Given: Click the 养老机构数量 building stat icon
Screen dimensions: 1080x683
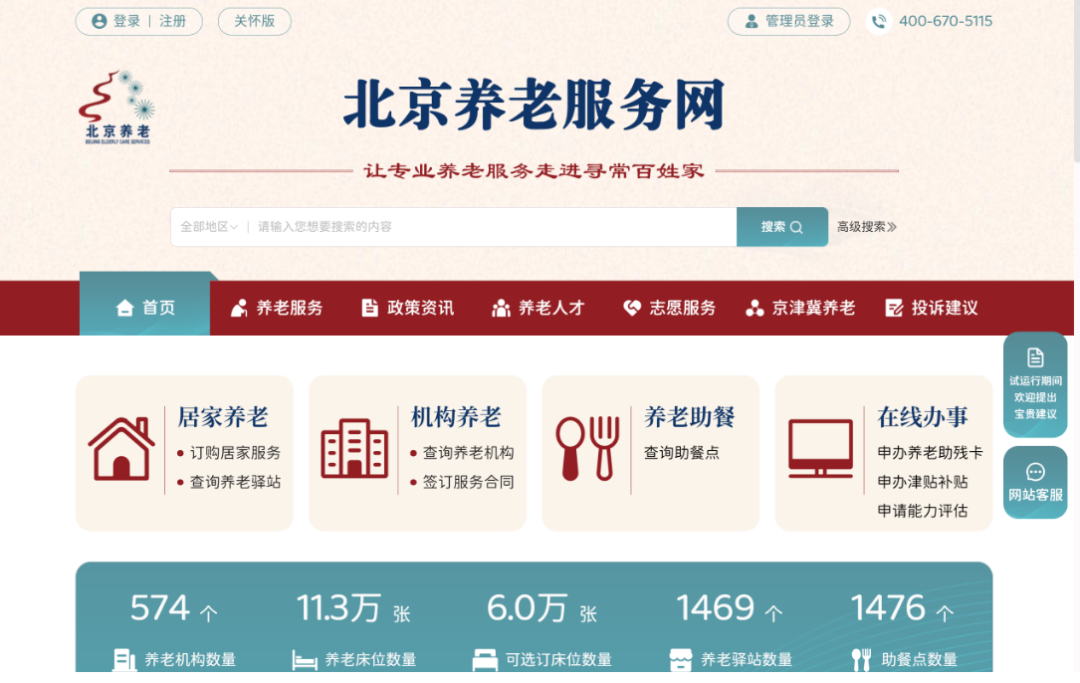Looking at the screenshot, I should [x=126, y=659].
